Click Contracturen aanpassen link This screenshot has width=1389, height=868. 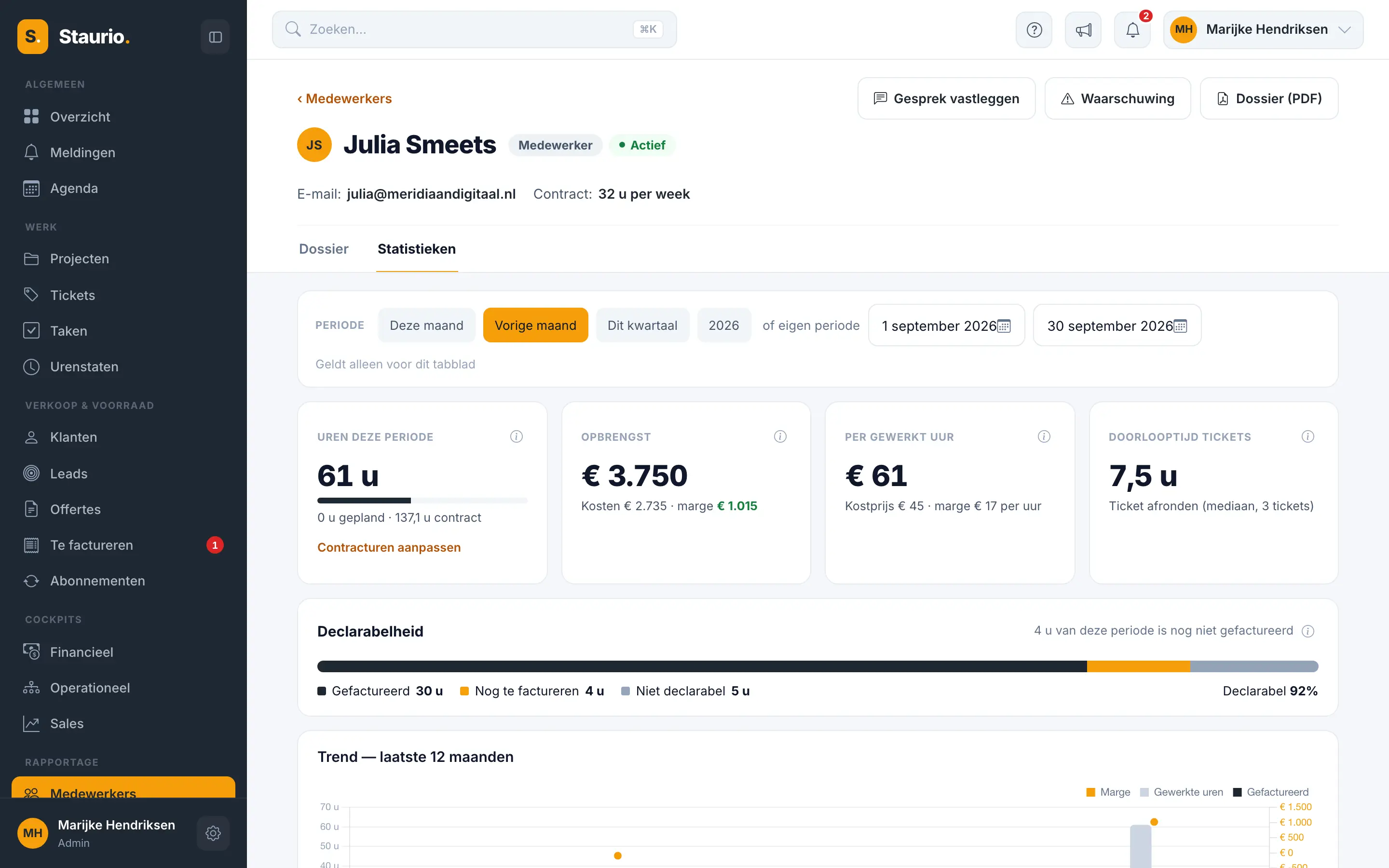click(x=389, y=548)
